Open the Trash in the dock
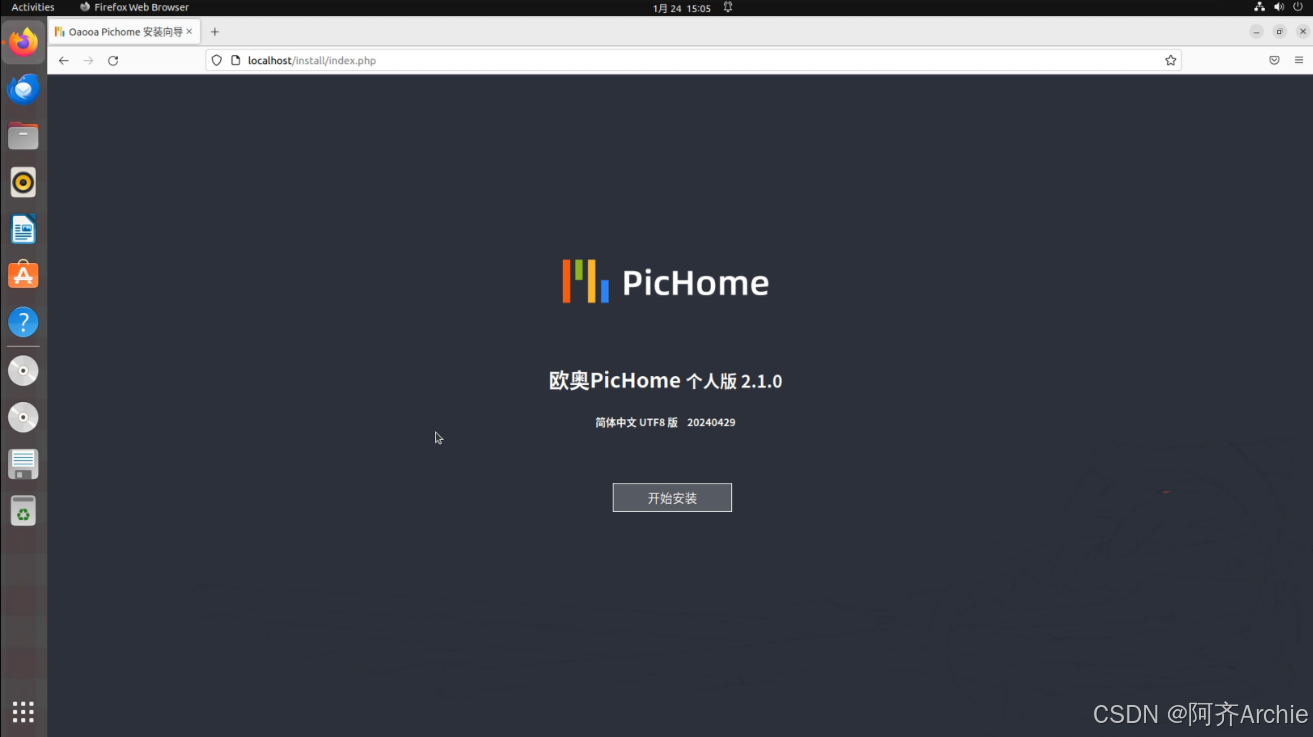This screenshot has width=1313, height=737. tap(23, 511)
